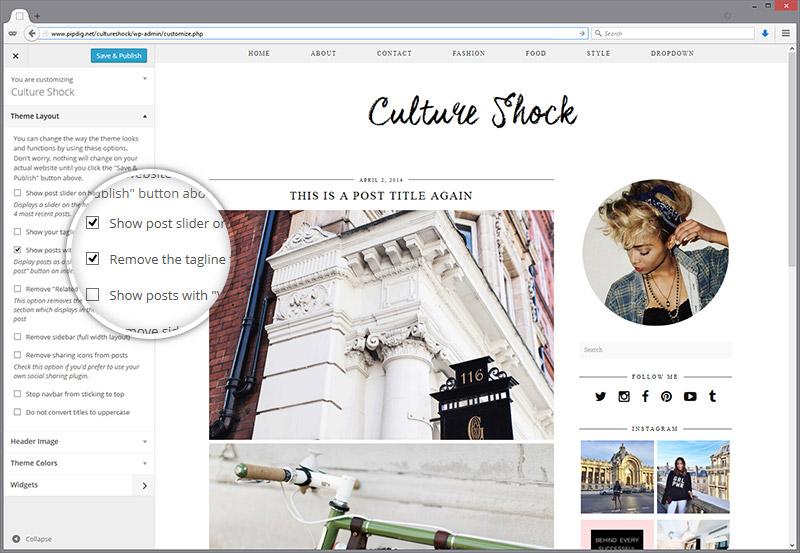This screenshot has width=800, height=553.
Task: Click the Collapse arrow icon
Action: (x=16, y=539)
